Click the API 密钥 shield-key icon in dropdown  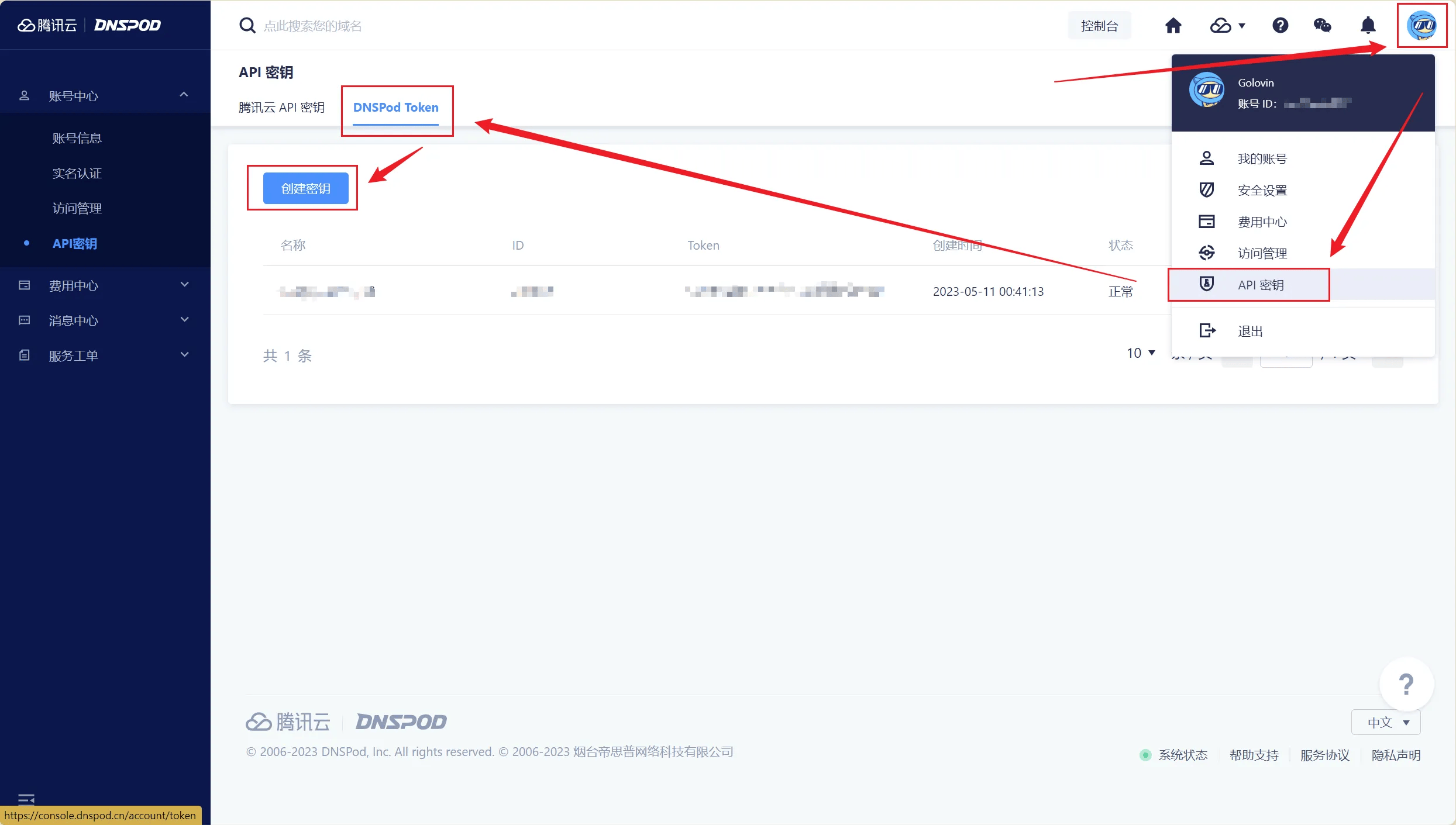coord(1206,284)
